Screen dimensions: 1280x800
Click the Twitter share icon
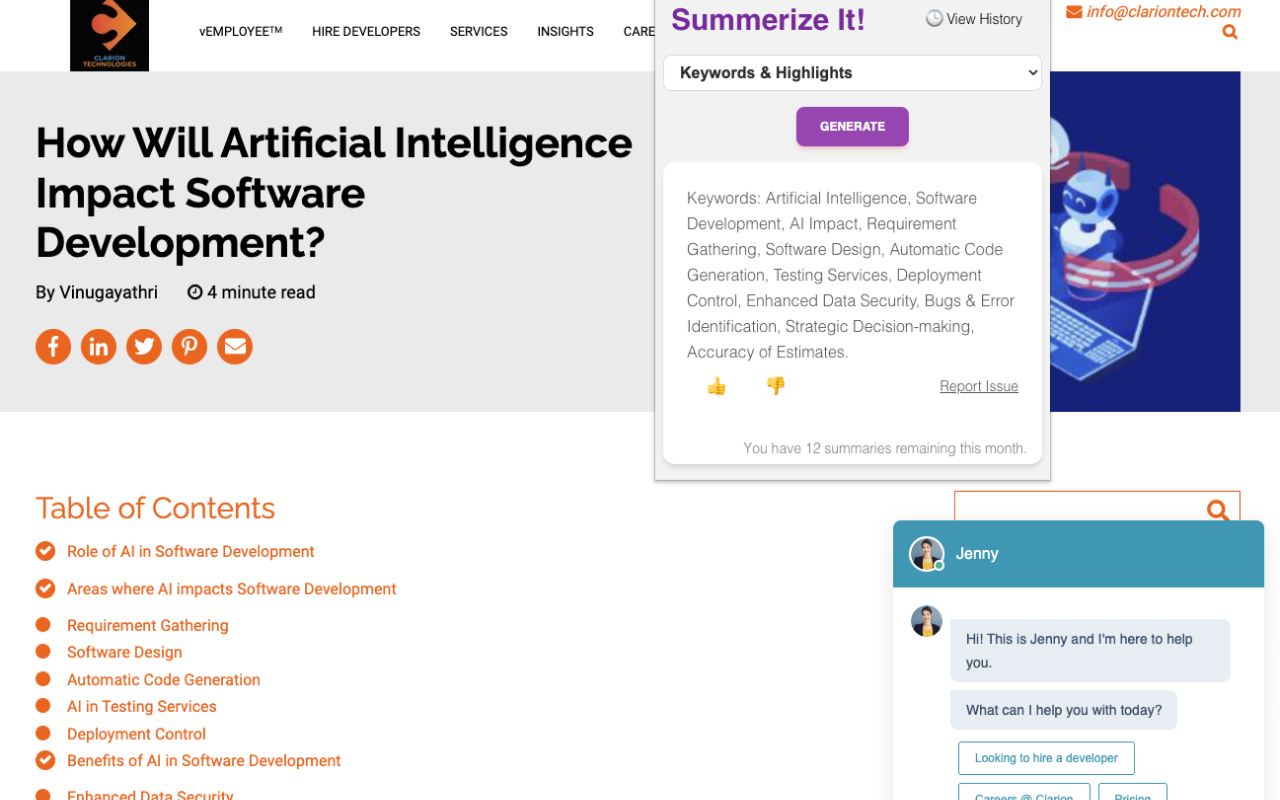144,346
